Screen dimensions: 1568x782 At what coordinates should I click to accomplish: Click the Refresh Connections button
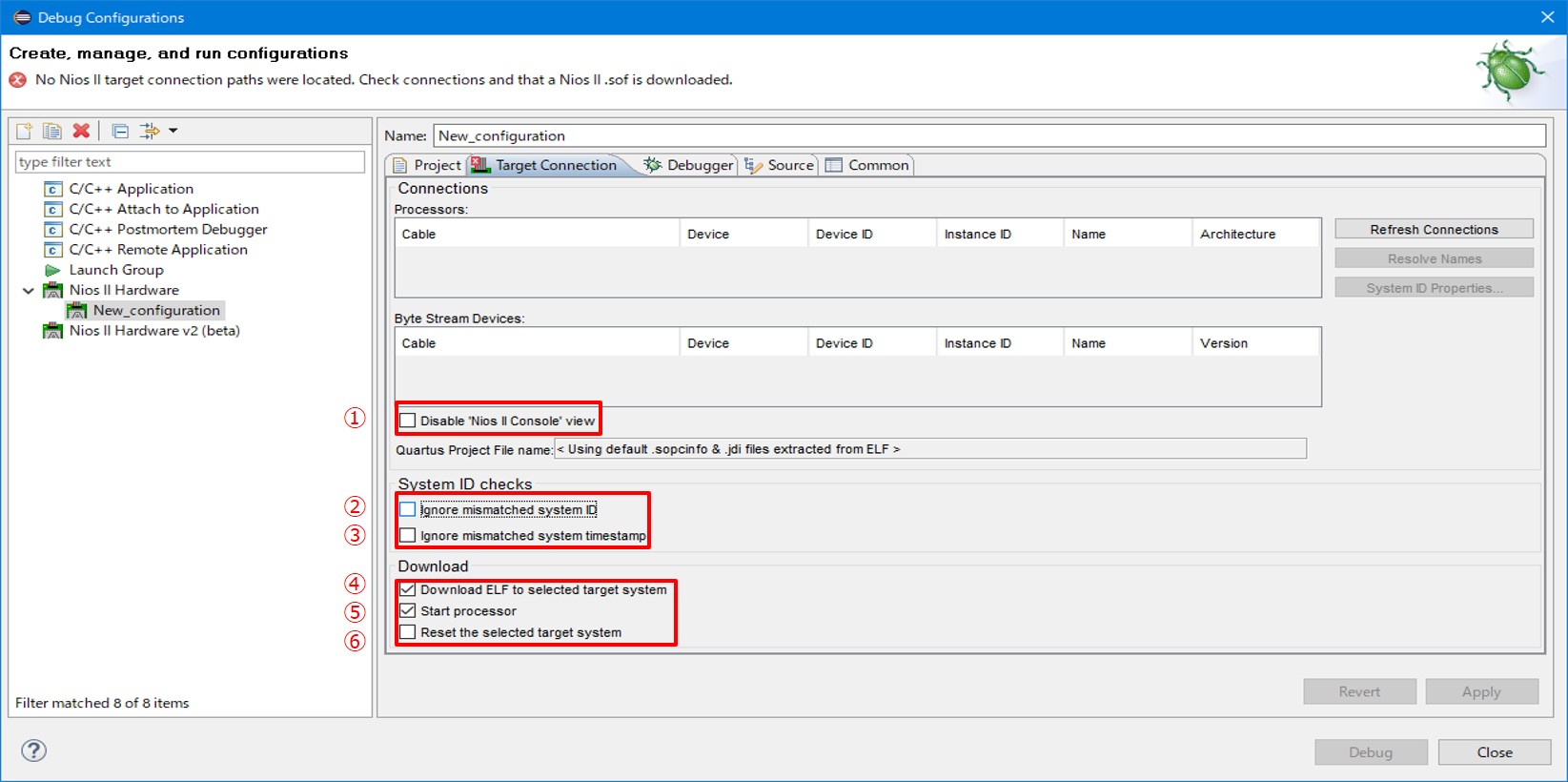pyautogui.click(x=1434, y=229)
